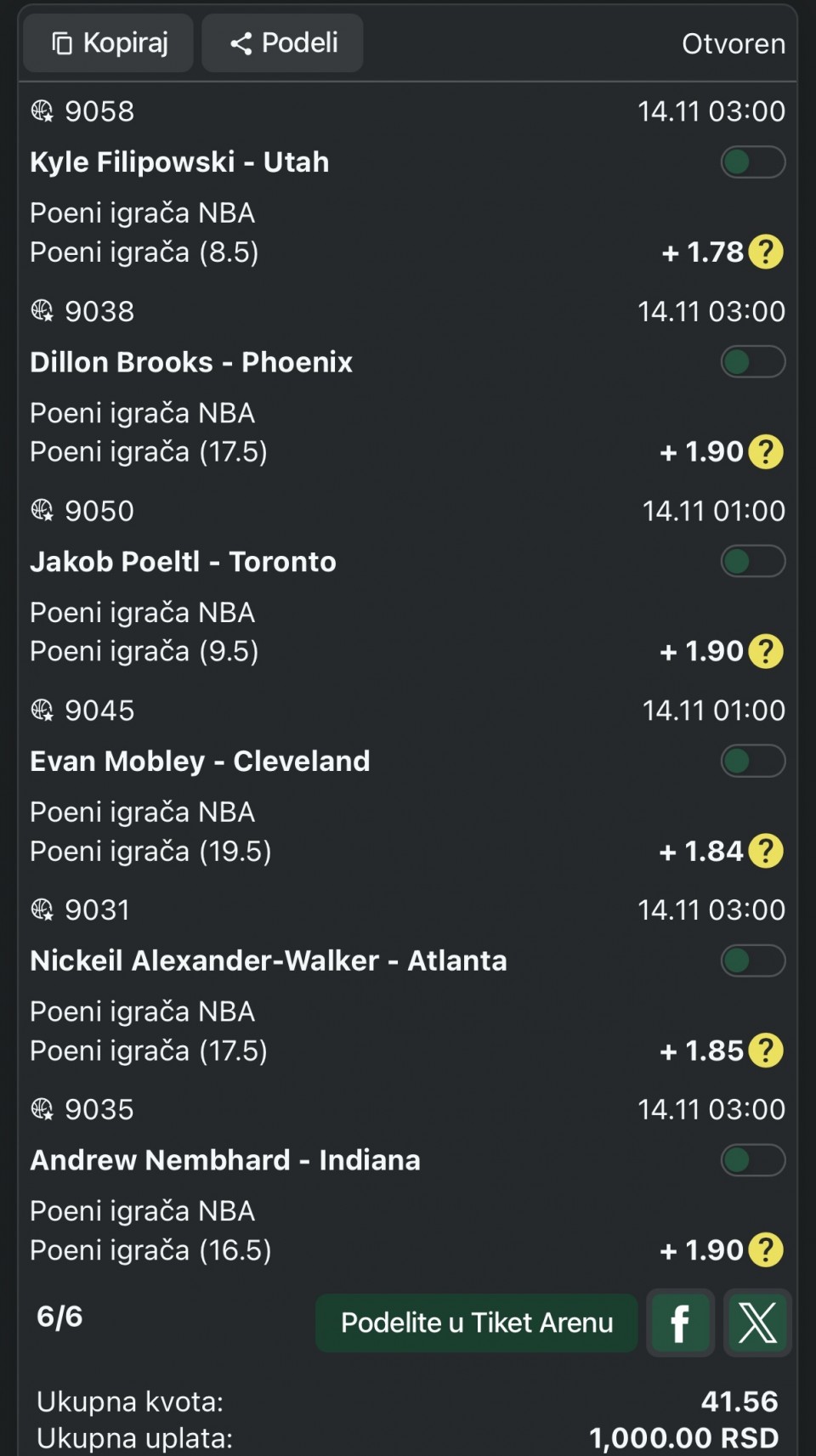Image resolution: width=816 pixels, height=1456 pixels.
Task: Toggle the Dillon Brooks - Phoenix switch
Action: [752, 362]
